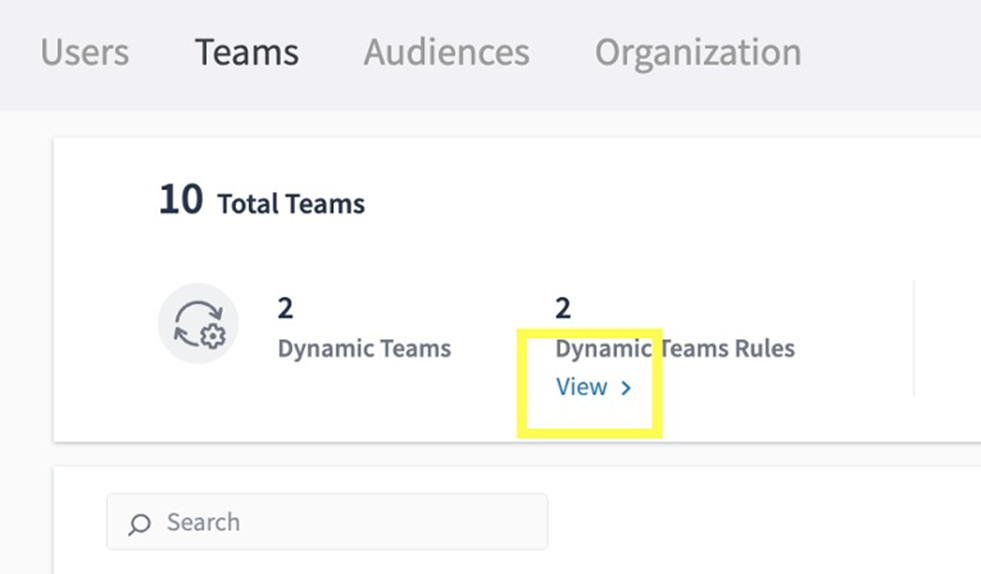
Task: Switch to the Audiences tab
Action: (446, 52)
